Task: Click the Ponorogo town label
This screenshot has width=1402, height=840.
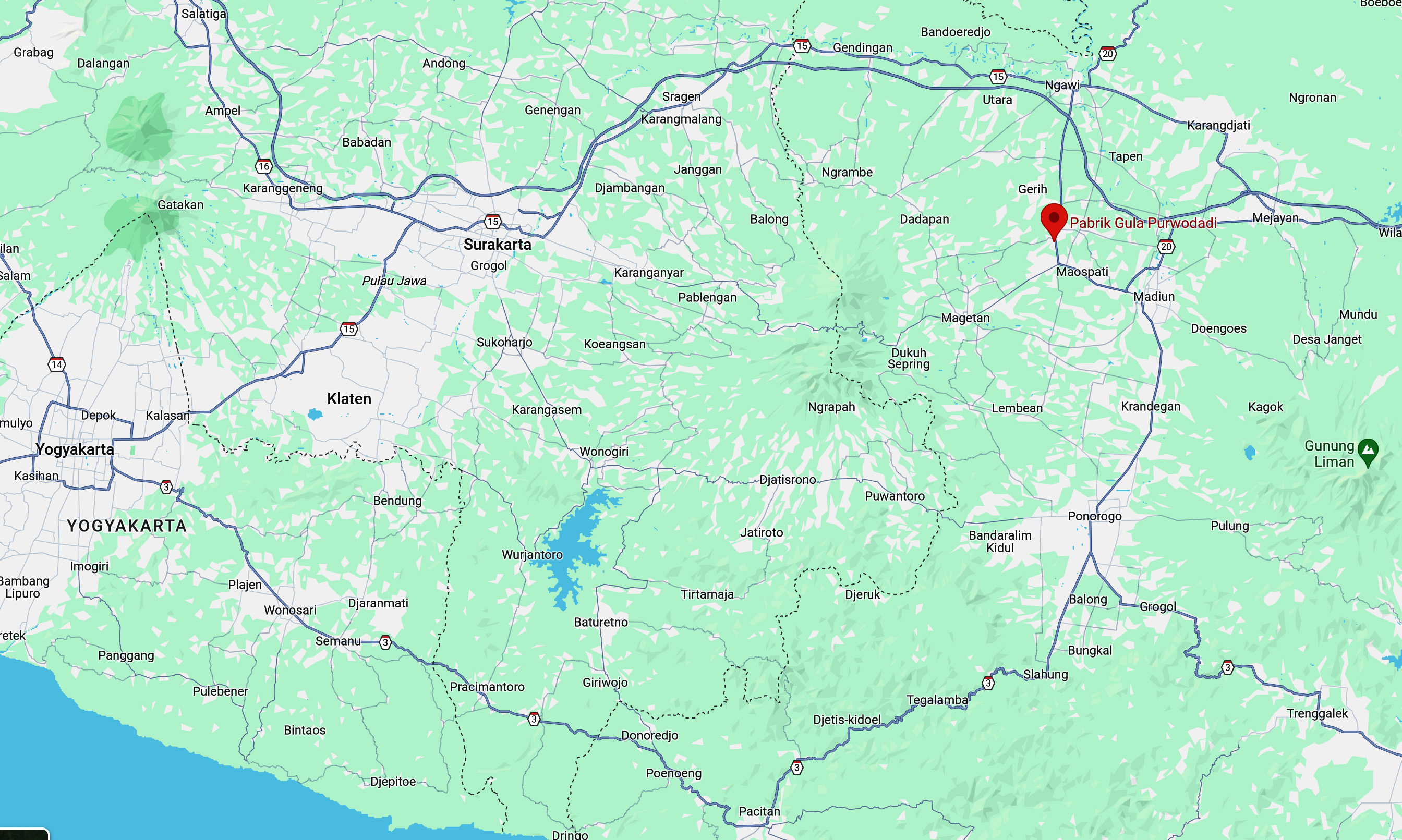Action: (1095, 516)
